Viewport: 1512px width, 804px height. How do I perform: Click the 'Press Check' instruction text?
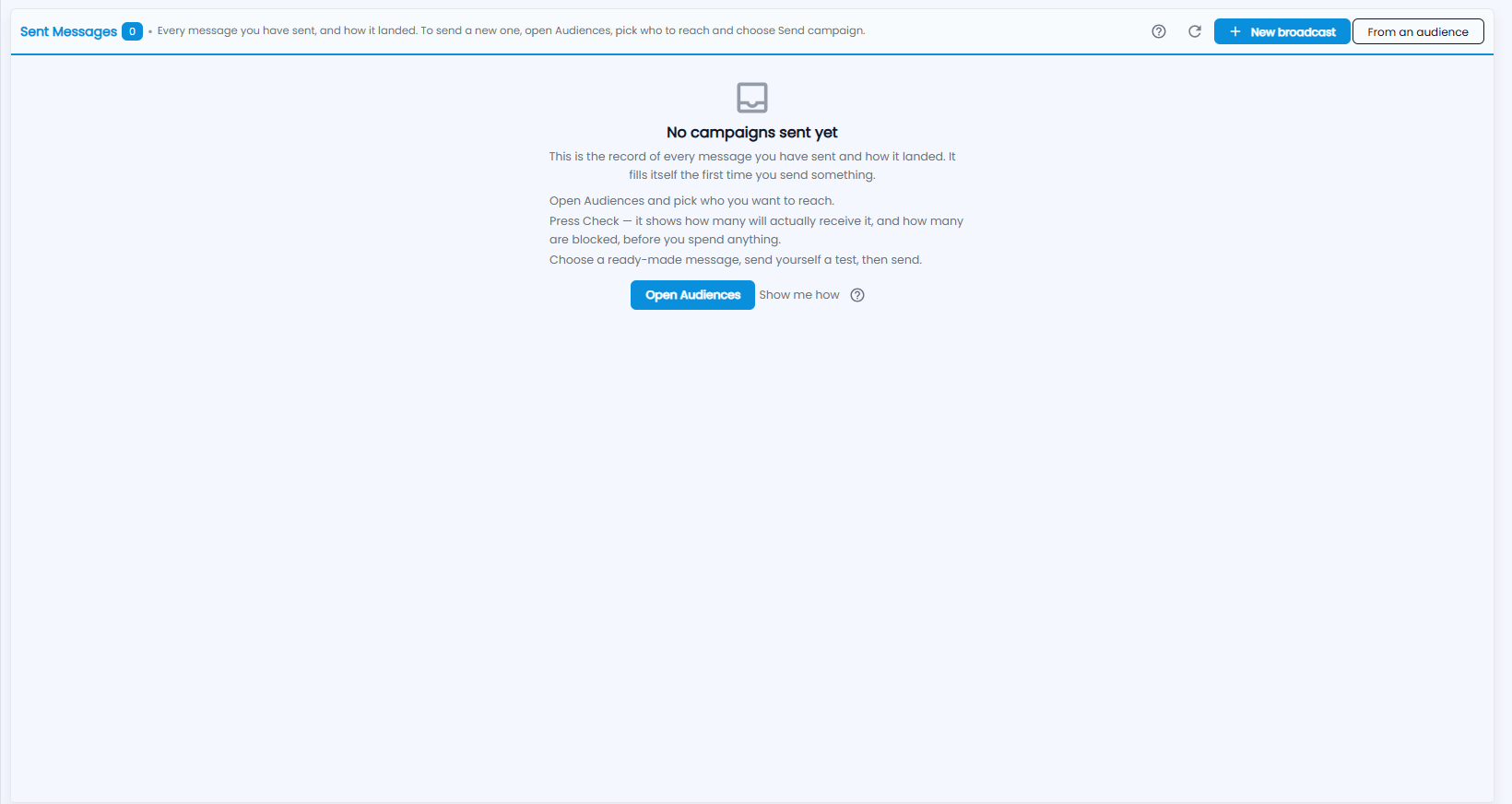pyautogui.click(x=756, y=231)
